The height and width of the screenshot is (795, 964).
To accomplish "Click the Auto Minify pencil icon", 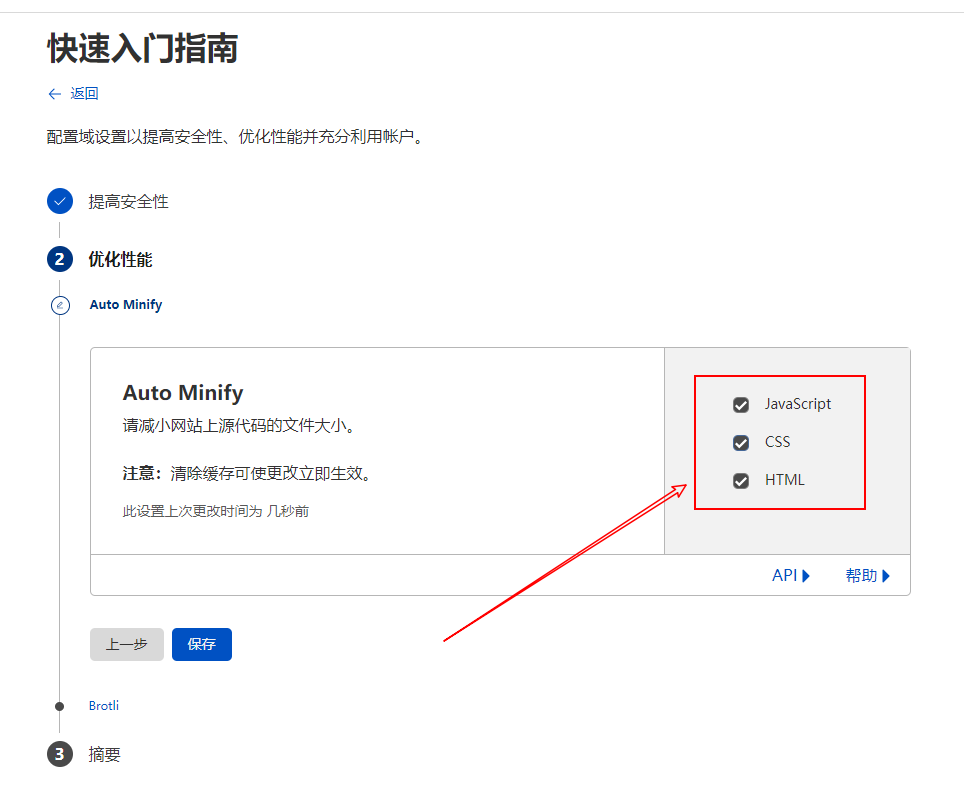I will click(60, 304).
